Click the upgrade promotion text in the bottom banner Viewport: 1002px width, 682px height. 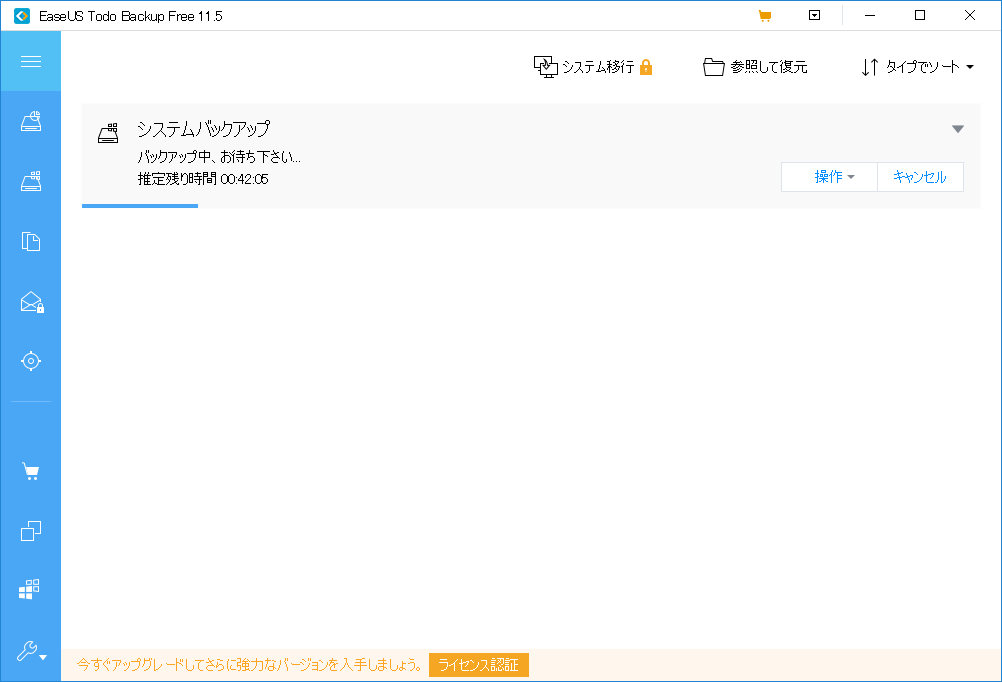tap(249, 665)
